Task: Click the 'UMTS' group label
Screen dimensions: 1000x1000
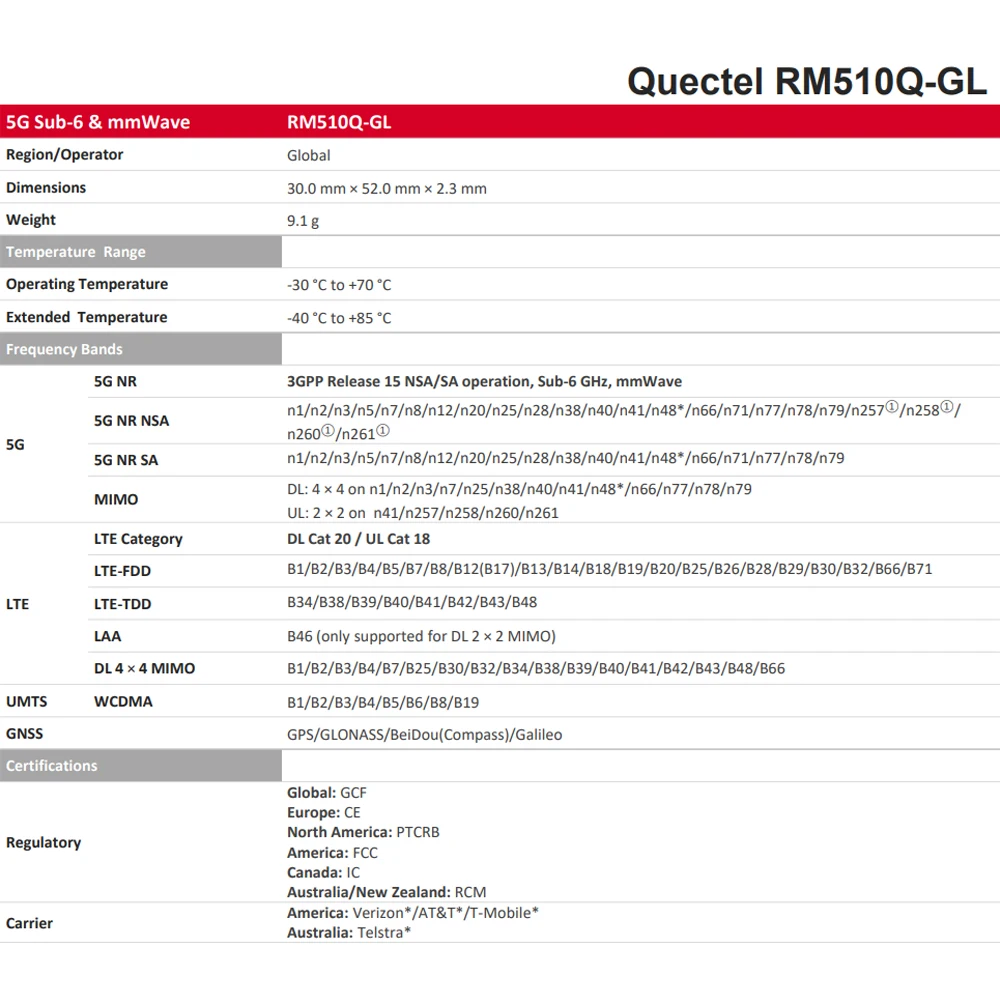Action: (27, 702)
